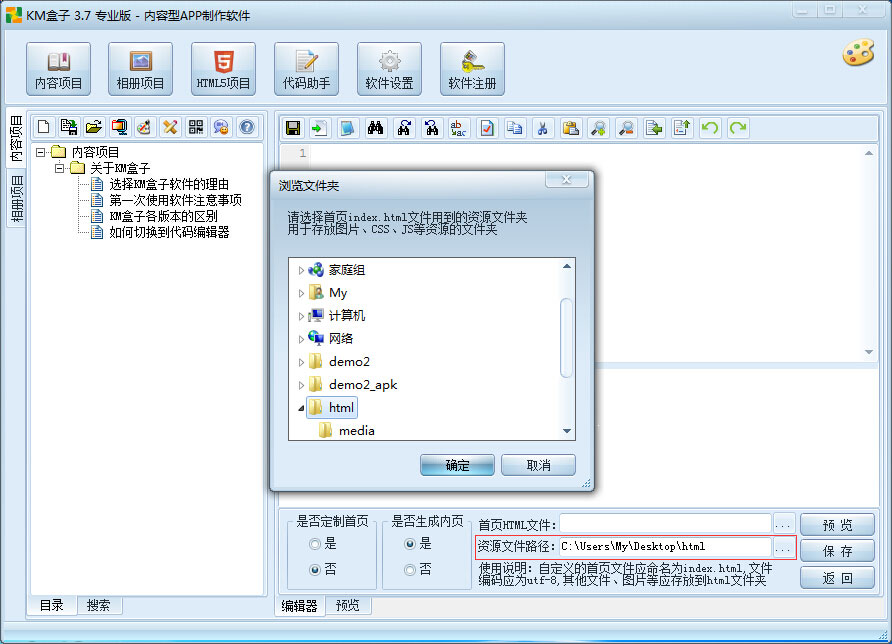Click the paint palette theme icon
Viewport: 892px width, 644px height.
[x=144, y=127]
